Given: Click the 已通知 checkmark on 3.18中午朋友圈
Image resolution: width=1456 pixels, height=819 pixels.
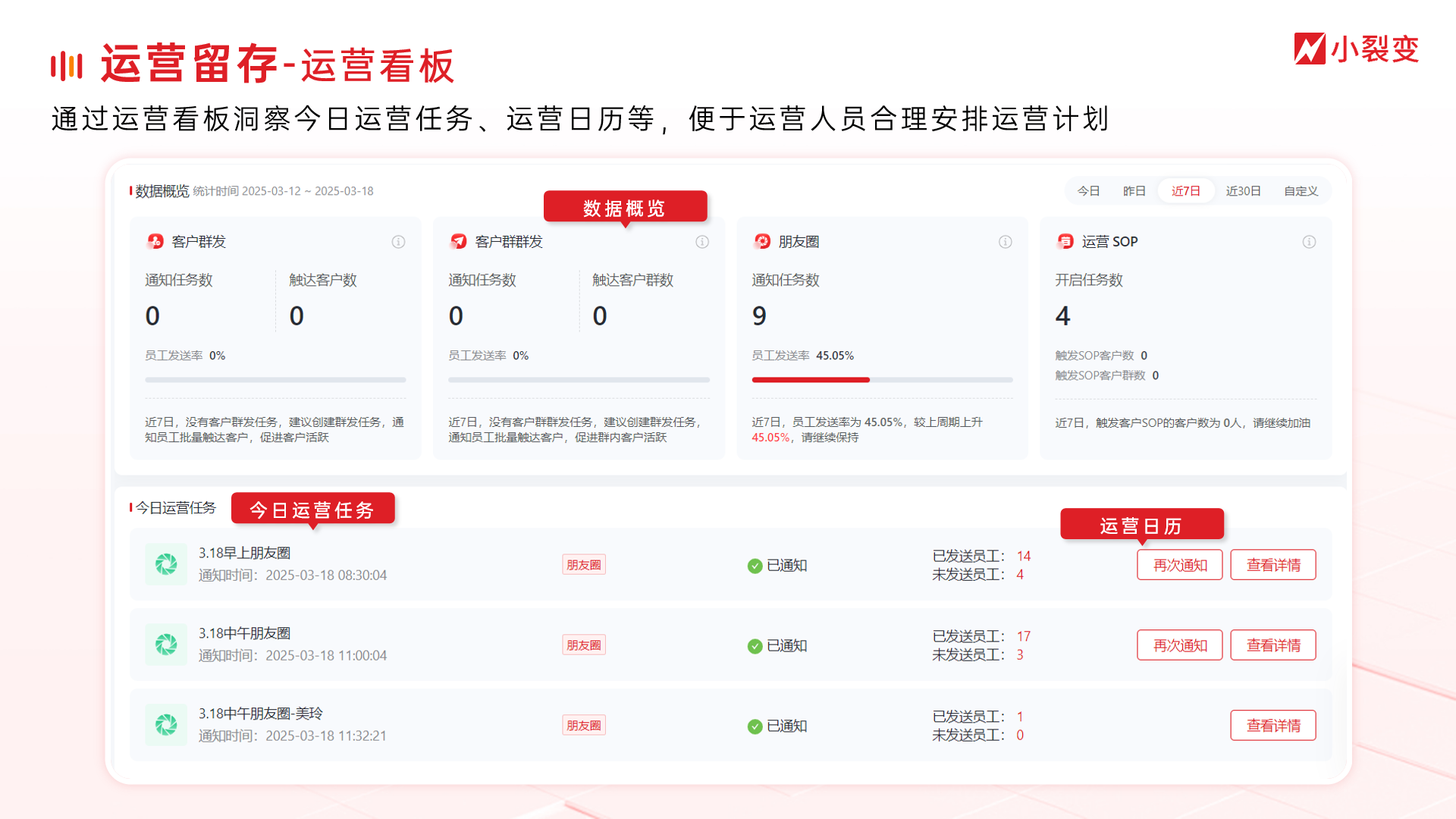Looking at the screenshot, I should point(755,645).
